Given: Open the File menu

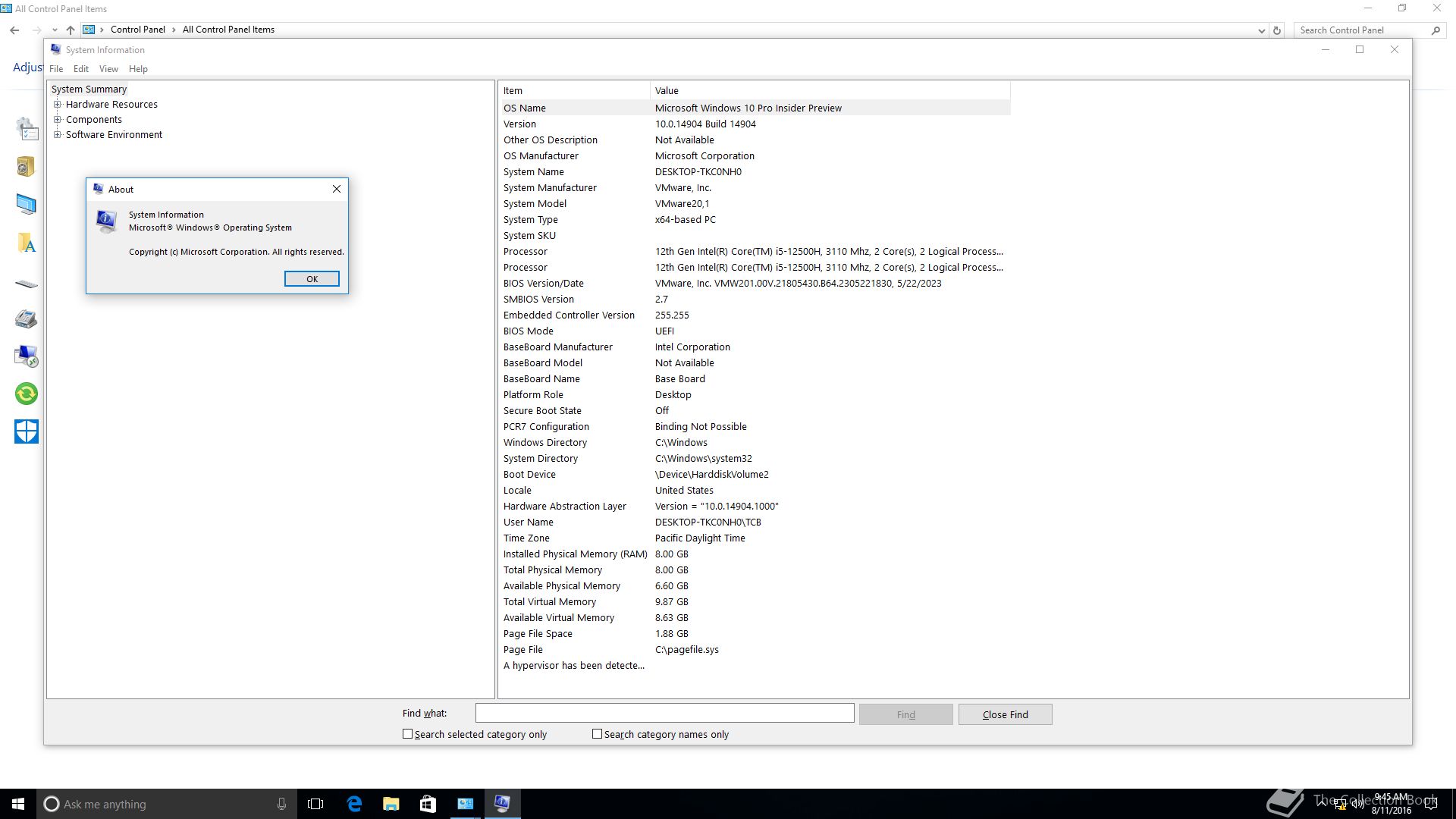Looking at the screenshot, I should click(x=56, y=69).
